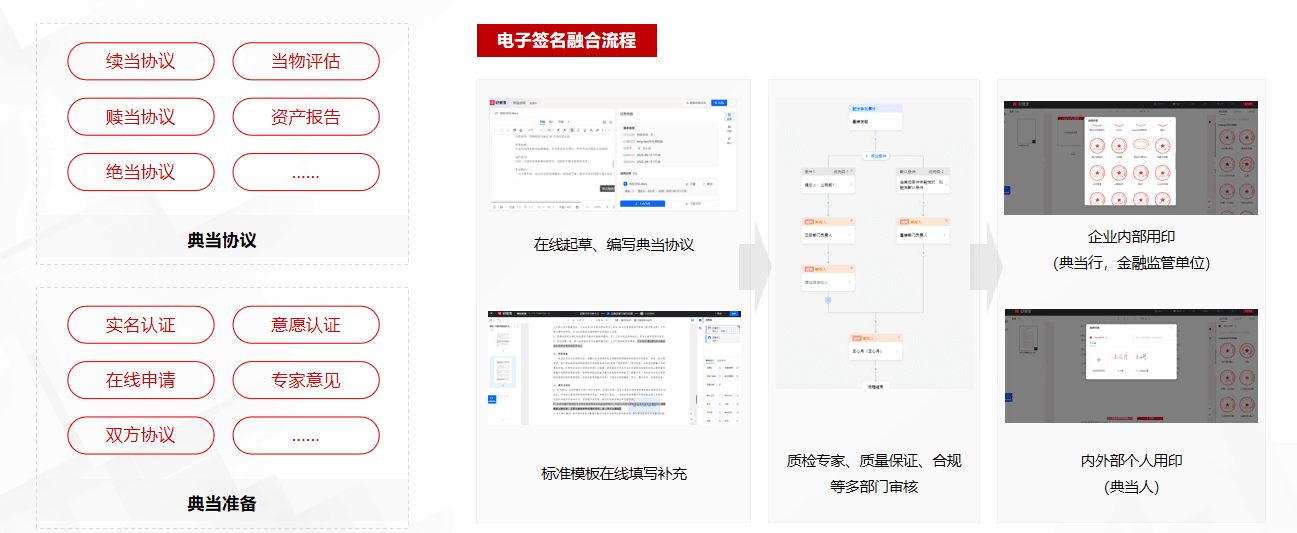Click the 续当协议 pill button
This screenshot has height=533, width=1297.
pyautogui.click(x=141, y=61)
